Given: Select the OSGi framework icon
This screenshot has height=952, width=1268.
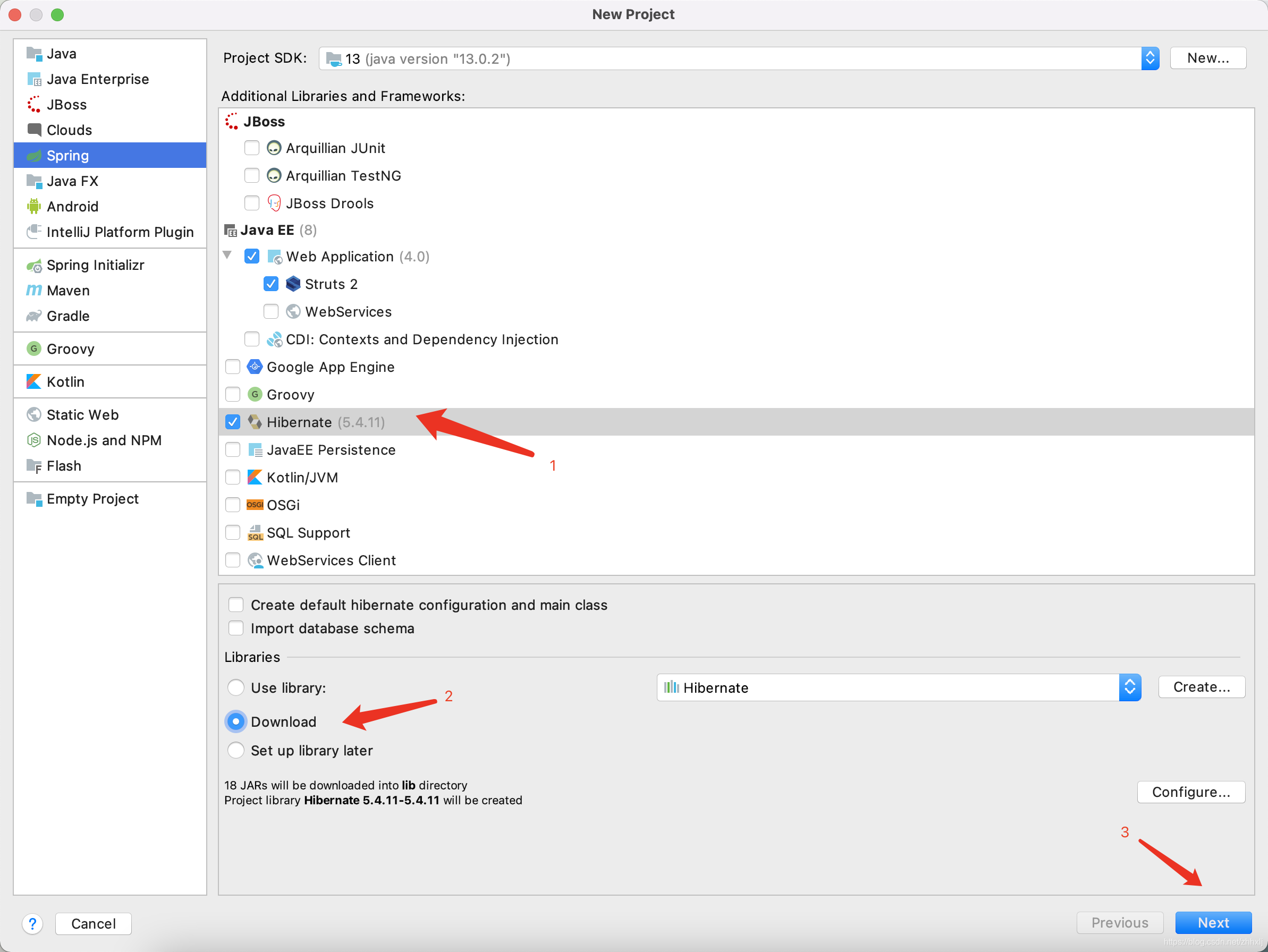Looking at the screenshot, I should pyautogui.click(x=255, y=505).
